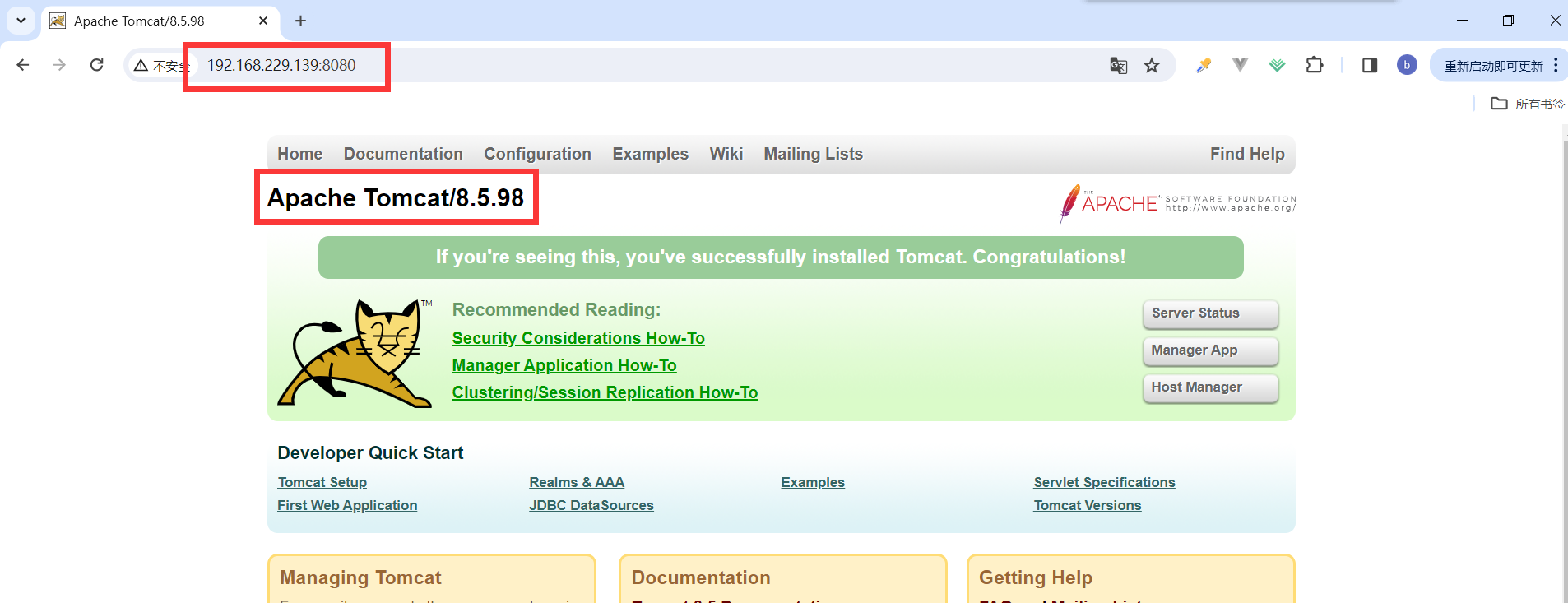The height and width of the screenshot is (603, 1568).
Task: Open Manager Application How-To link
Action: pyautogui.click(x=564, y=365)
